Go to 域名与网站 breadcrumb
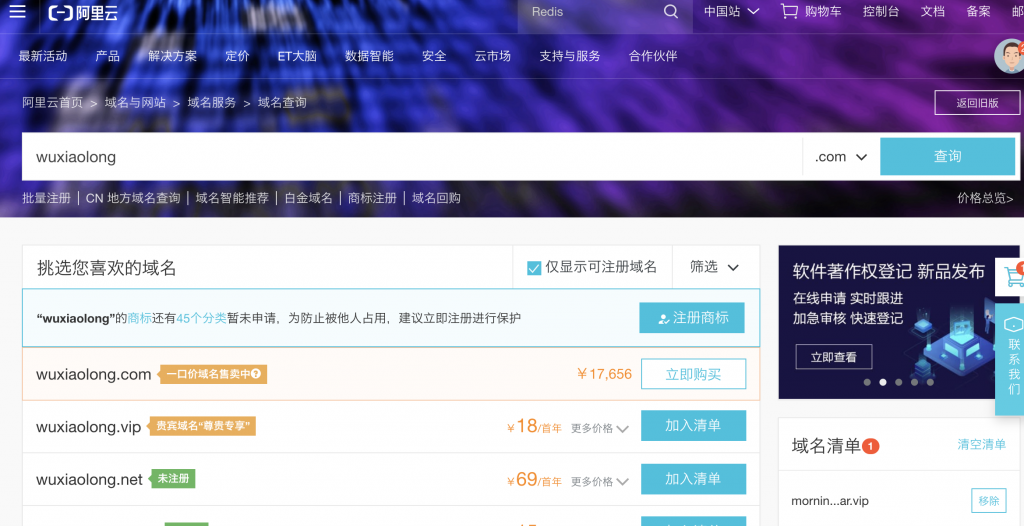Viewport: 1024px width, 526px height. pyautogui.click(x=135, y=103)
